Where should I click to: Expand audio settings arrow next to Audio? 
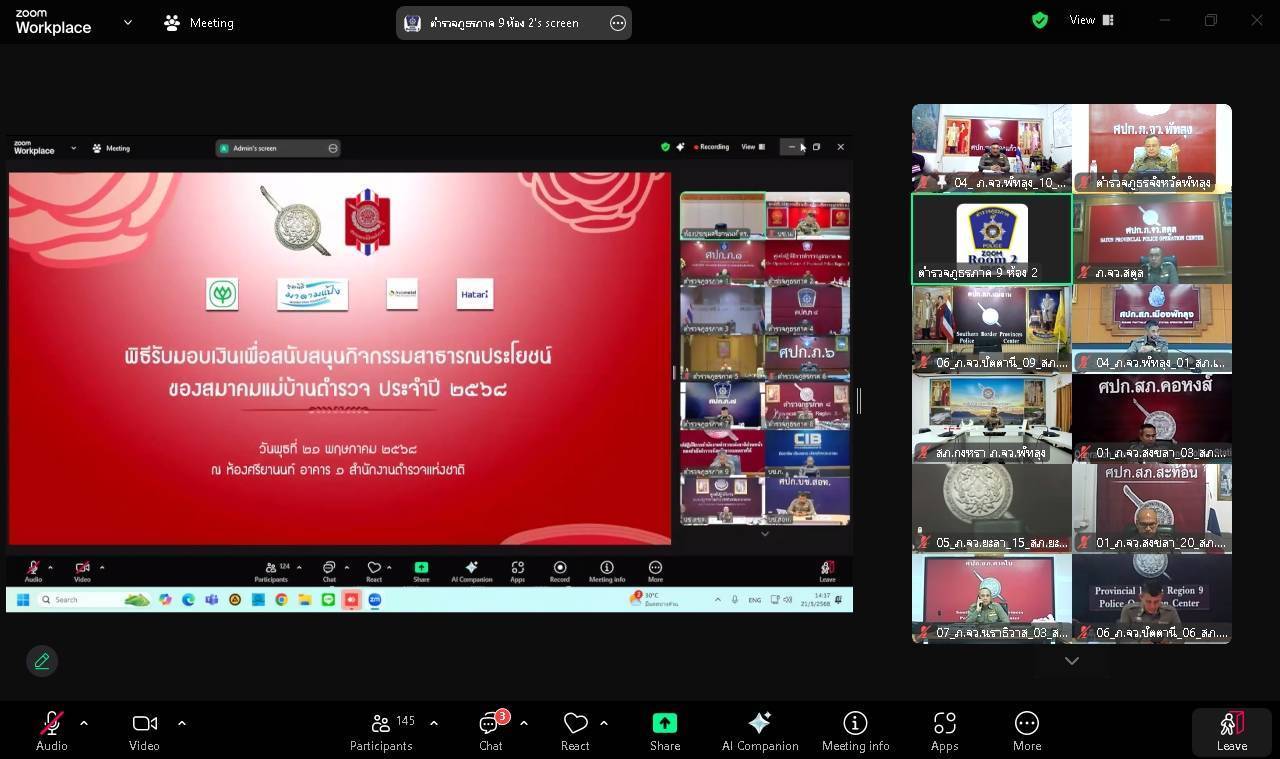pyautogui.click(x=84, y=723)
